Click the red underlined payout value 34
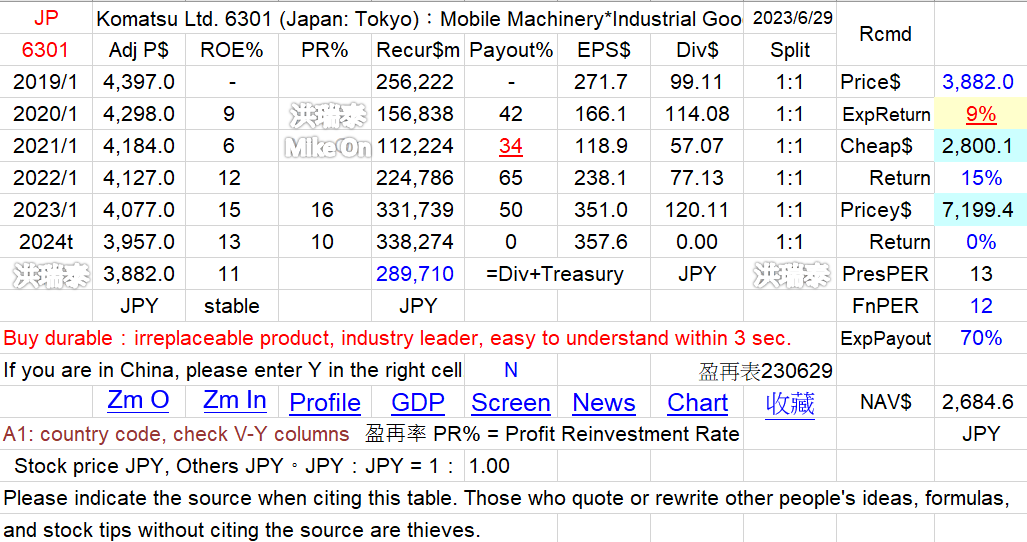The height and width of the screenshot is (542, 1027). click(x=511, y=146)
